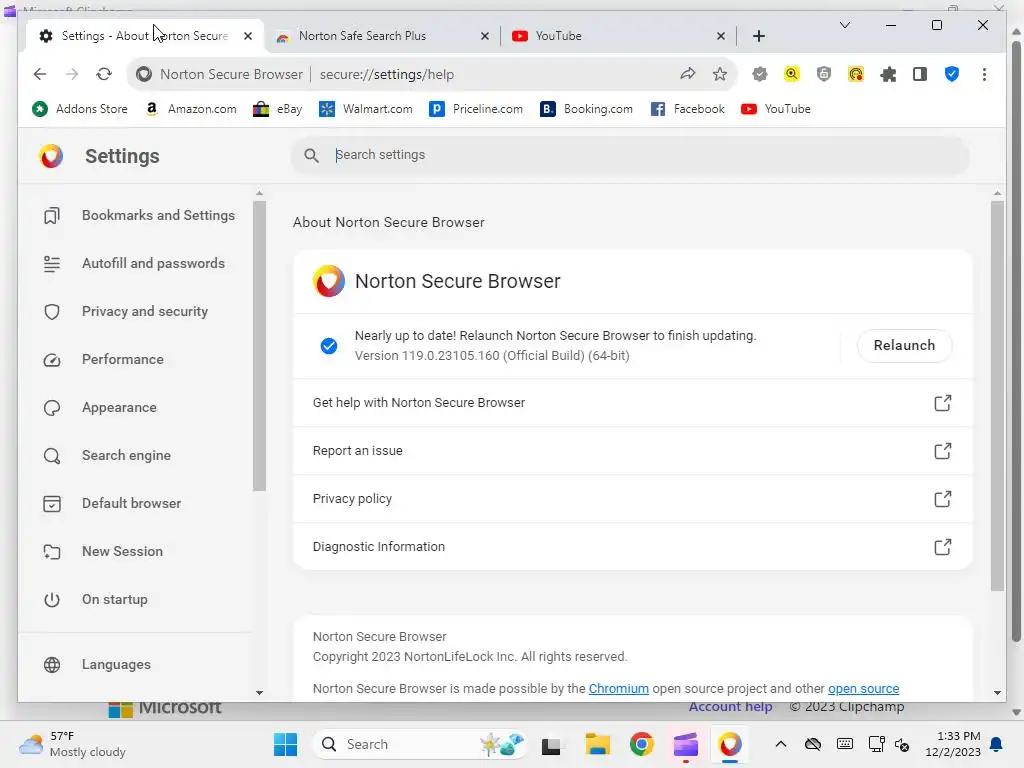
Task: Click the share icon in address bar
Action: point(688,74)
